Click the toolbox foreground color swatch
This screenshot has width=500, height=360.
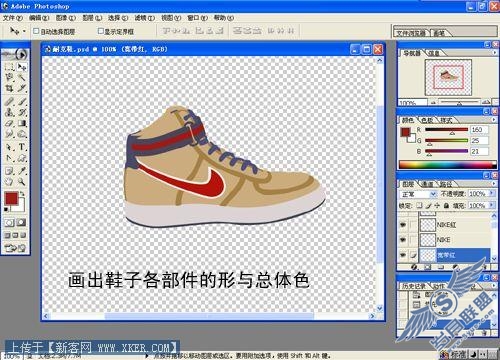pyautogui.click(x=11, y=198)
